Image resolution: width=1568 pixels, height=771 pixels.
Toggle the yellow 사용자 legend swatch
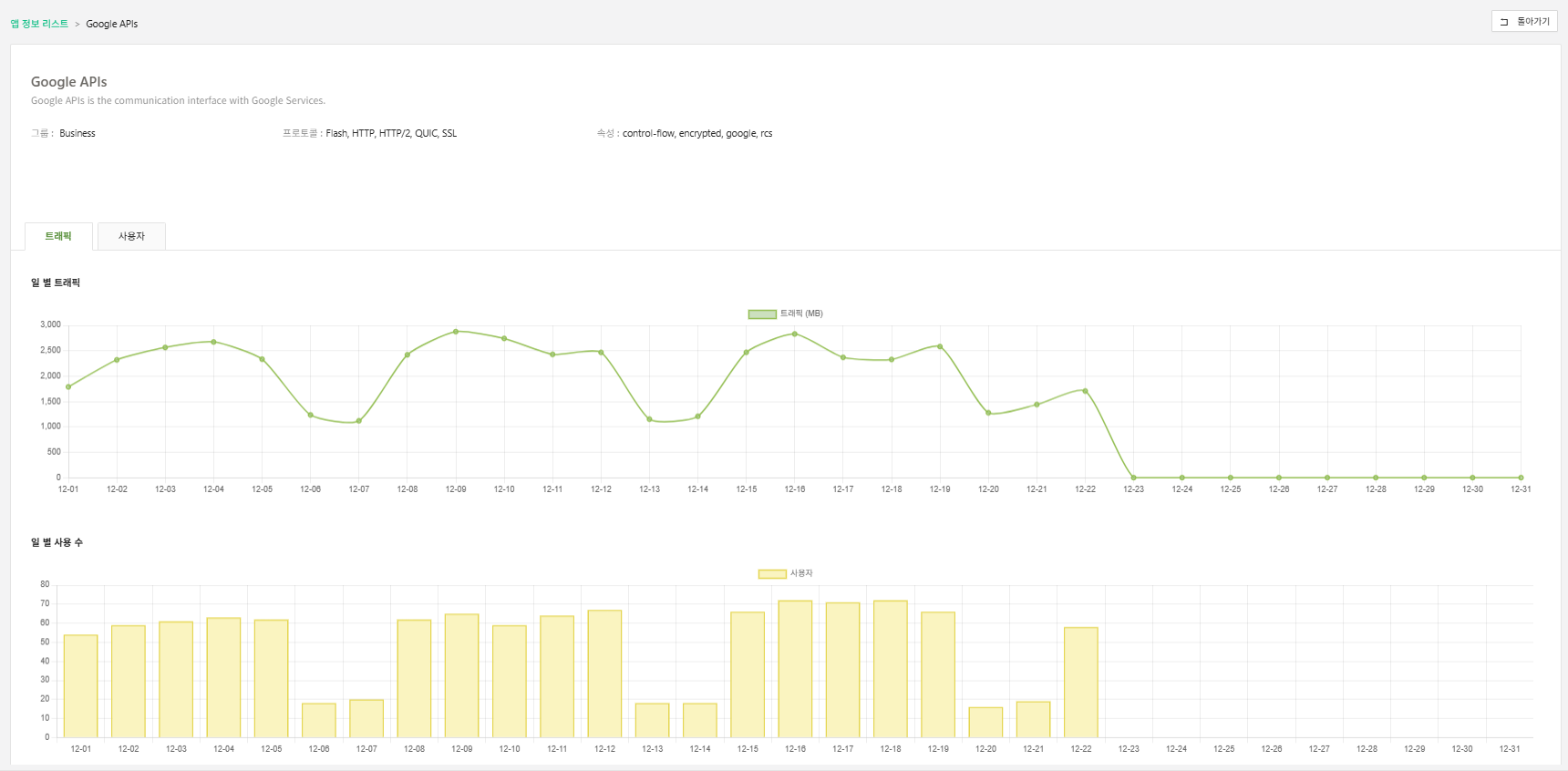tap(772, 574)
